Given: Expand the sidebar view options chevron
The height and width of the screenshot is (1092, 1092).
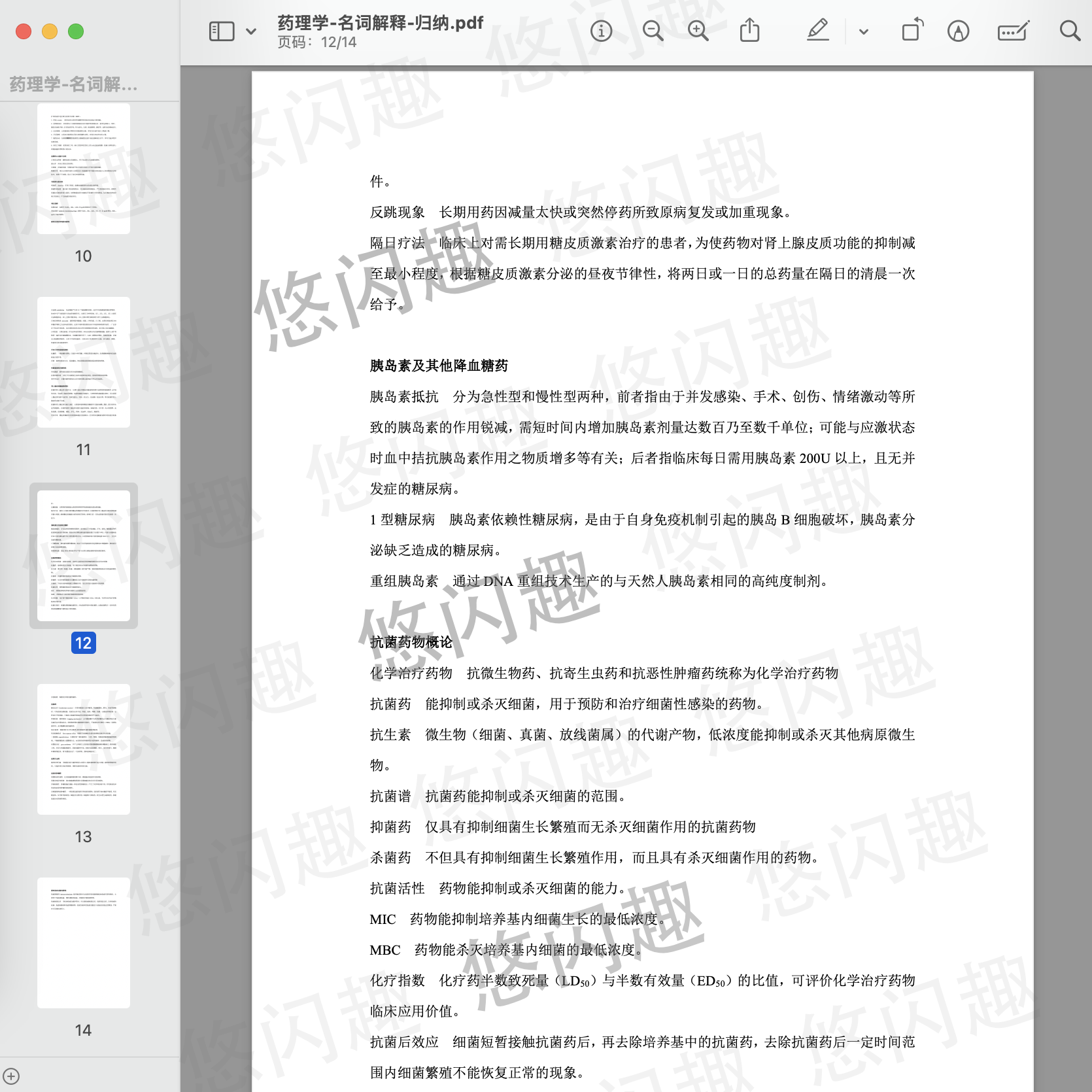Looking at the screenshot, I should coord(251,31).
